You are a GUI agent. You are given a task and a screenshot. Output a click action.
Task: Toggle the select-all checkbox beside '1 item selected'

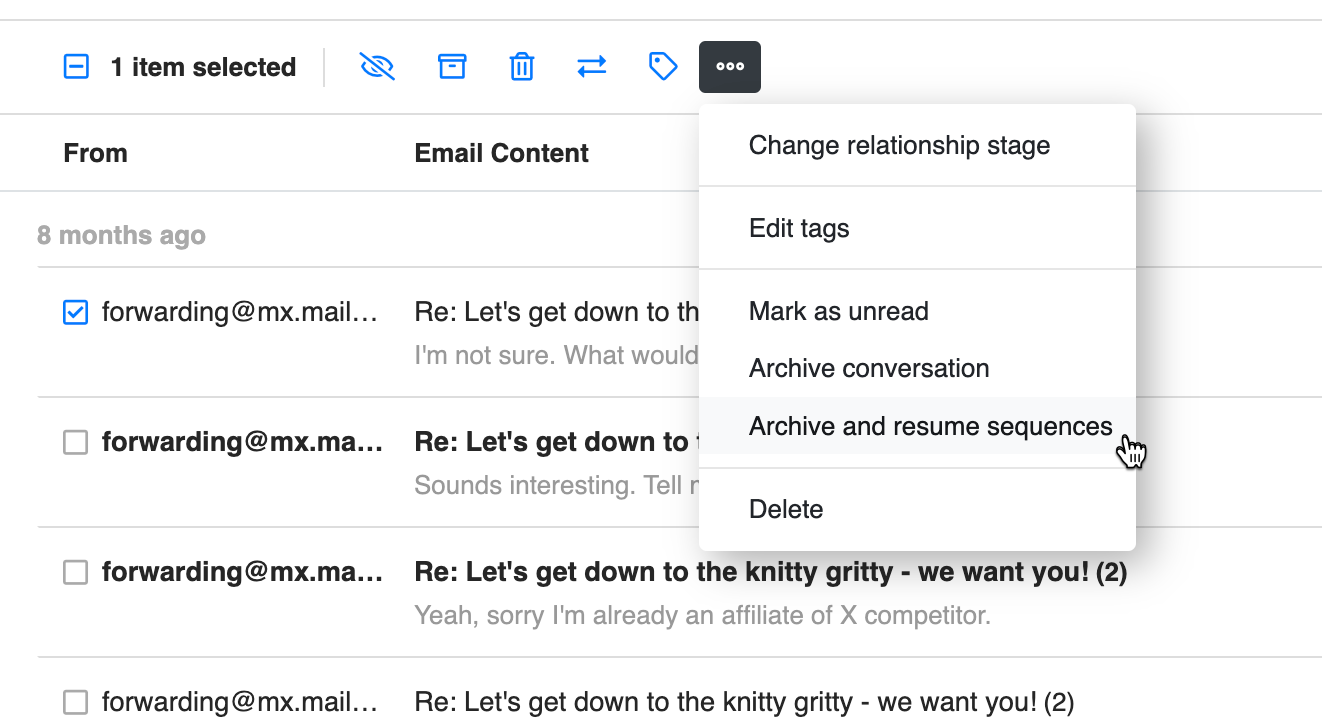(x=76, y=67)
